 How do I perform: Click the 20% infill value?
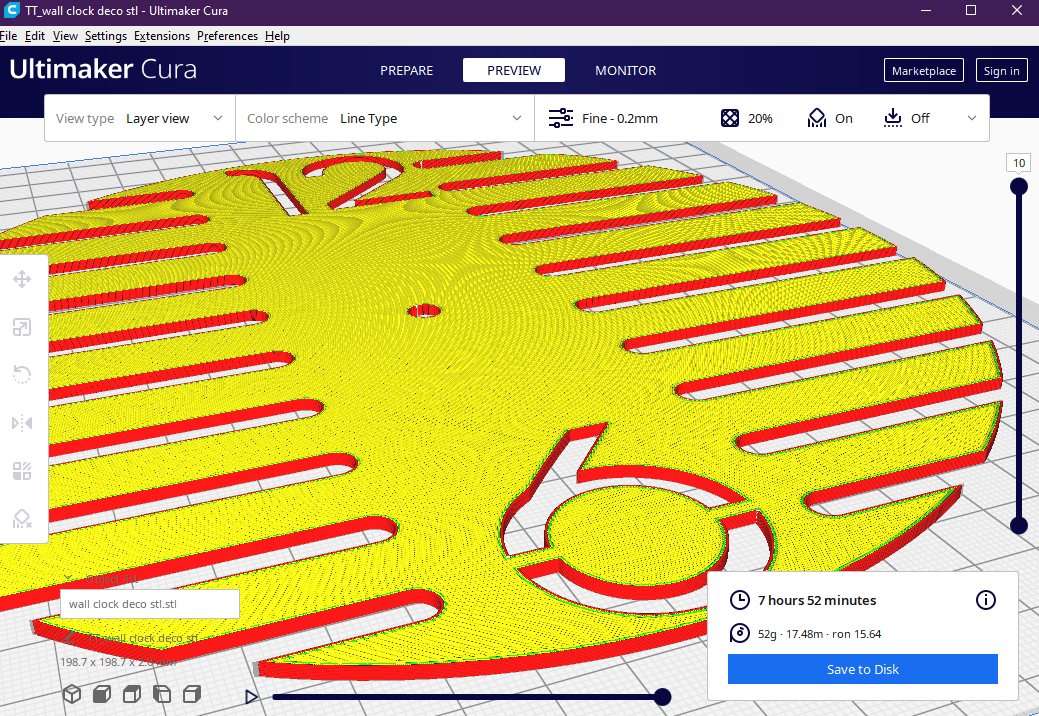click(x=760, y=119)
